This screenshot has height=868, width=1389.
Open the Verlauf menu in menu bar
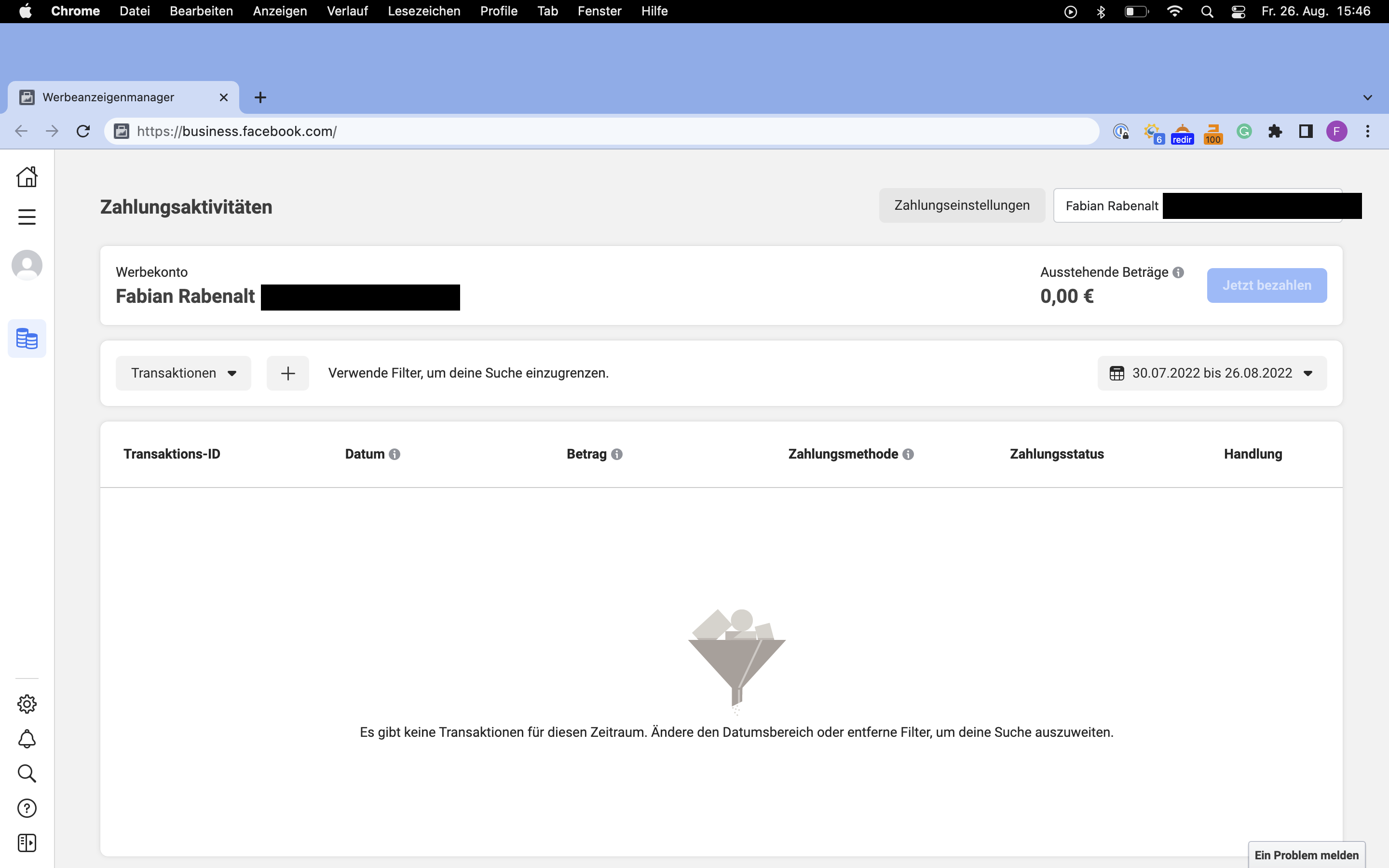347,11
